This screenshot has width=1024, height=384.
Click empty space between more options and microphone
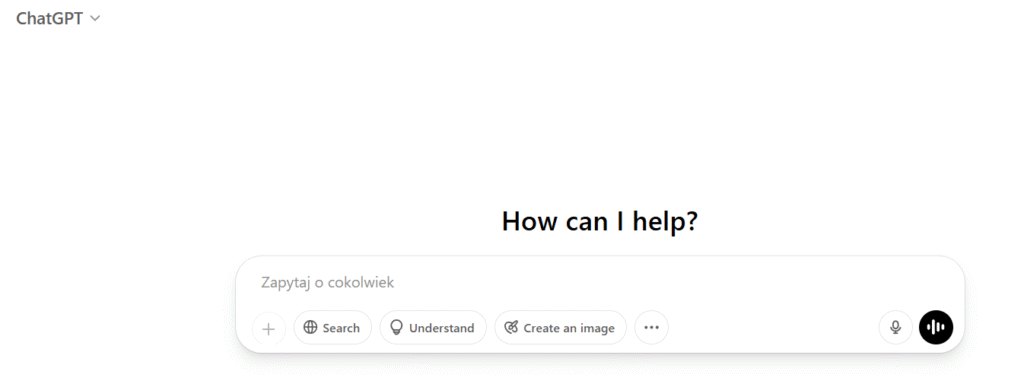773,328
